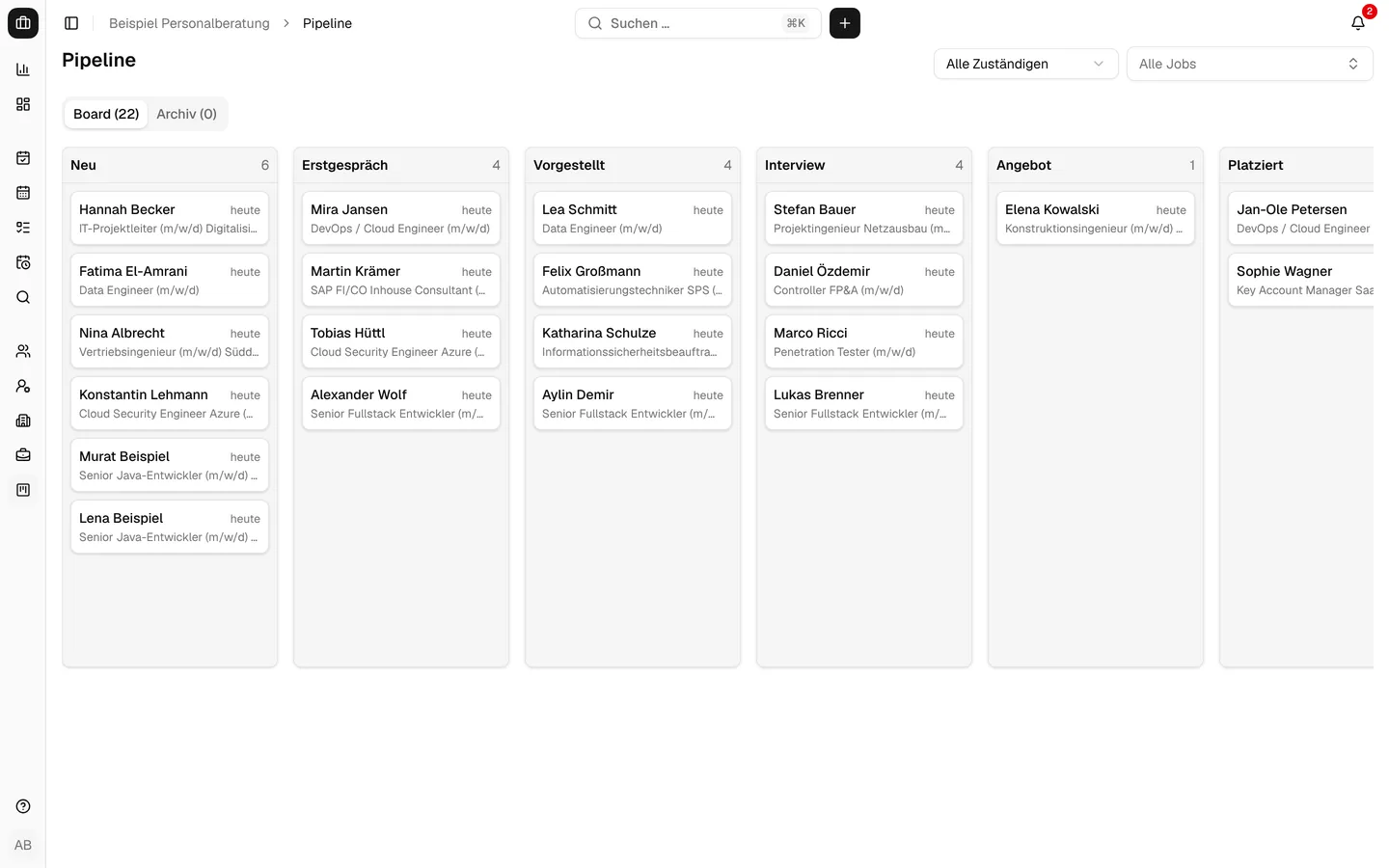Open Lukas Brenner candidate card
Viewport: 1389px width, 868px height.
pos(864,403)
